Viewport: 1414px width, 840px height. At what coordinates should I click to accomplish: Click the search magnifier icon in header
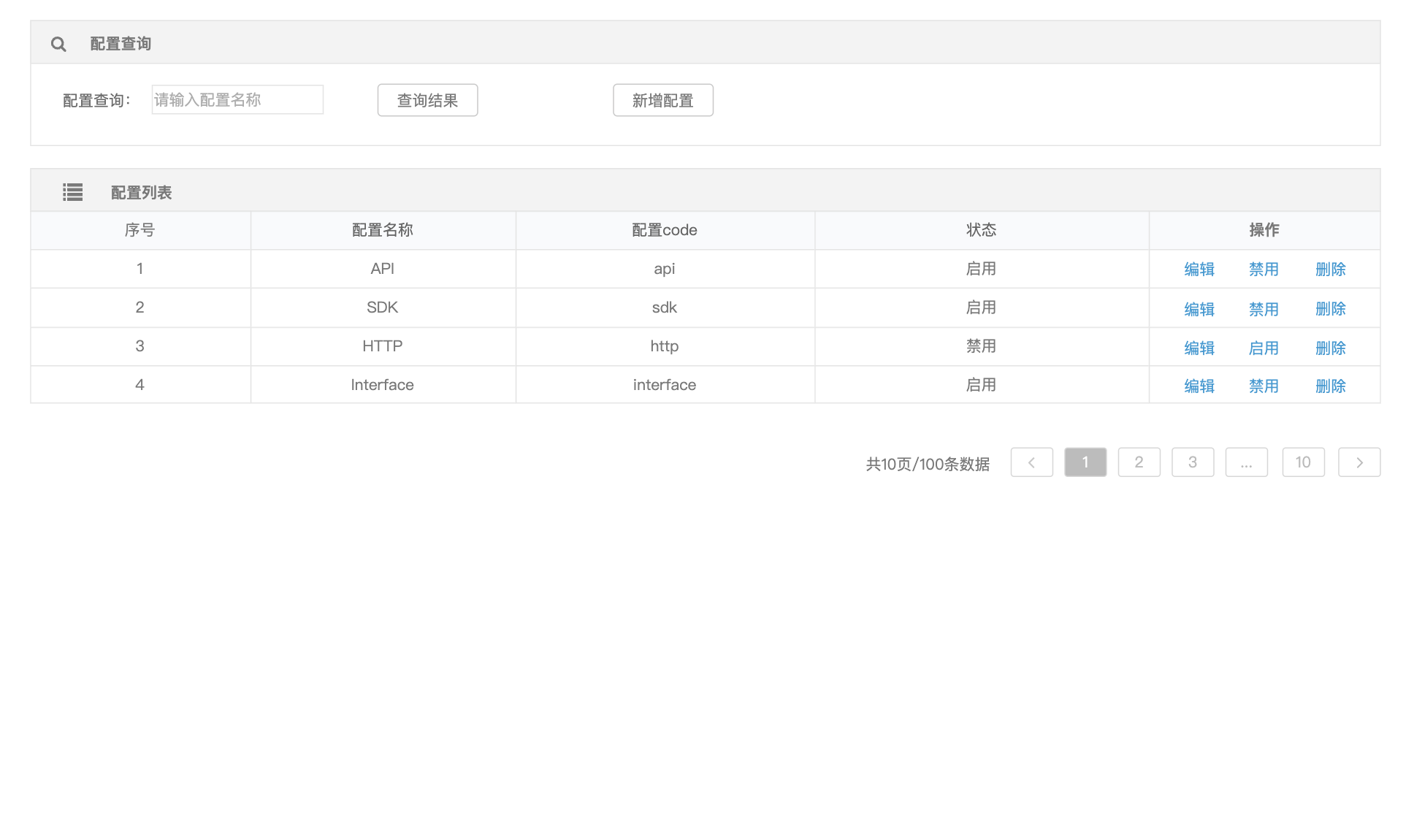[x=58, y=45]
